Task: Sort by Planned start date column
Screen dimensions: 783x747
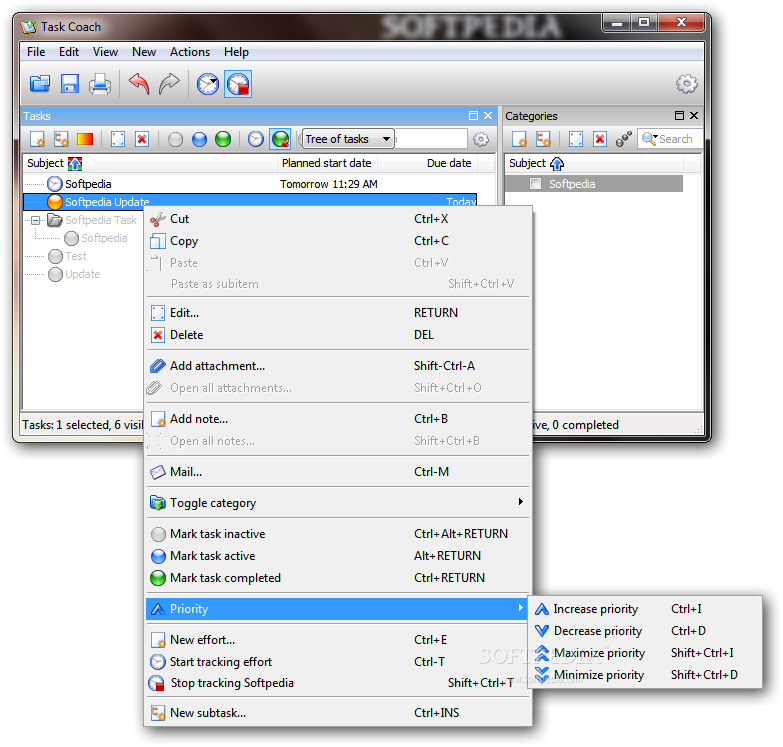Action: 327,163
